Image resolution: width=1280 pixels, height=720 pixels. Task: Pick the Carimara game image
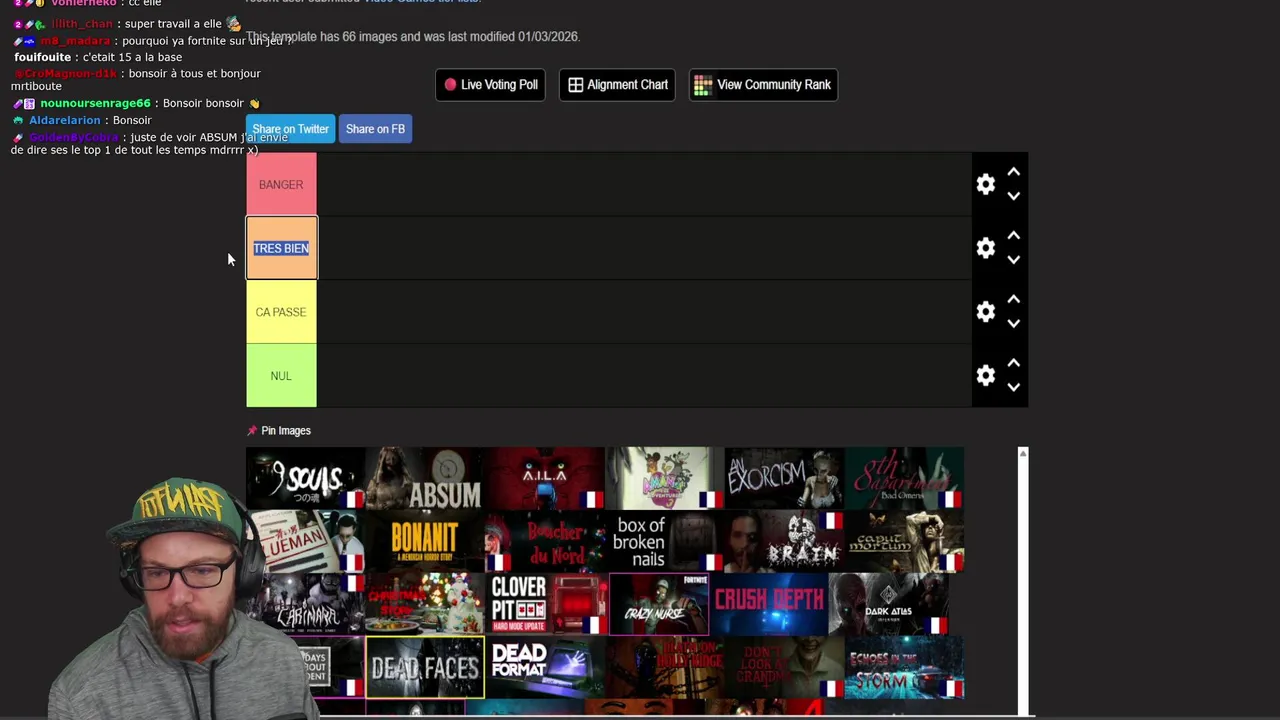click(305, 604)
